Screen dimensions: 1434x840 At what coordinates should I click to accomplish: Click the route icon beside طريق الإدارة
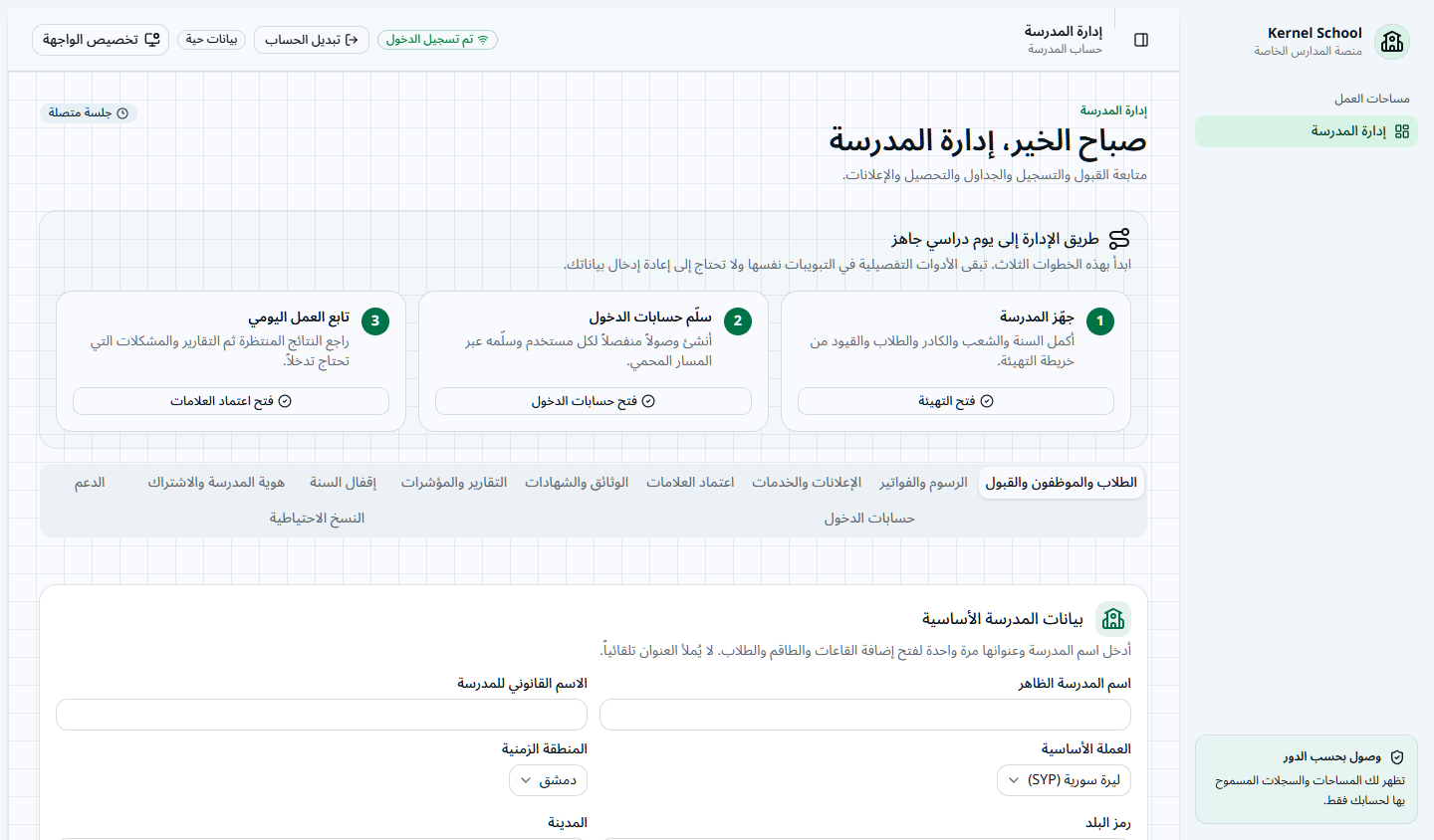click(x=1119, y=239)
